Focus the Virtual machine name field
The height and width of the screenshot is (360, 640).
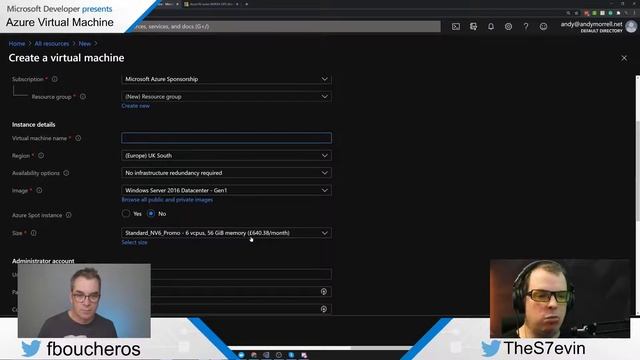click(x=227, y=138)
